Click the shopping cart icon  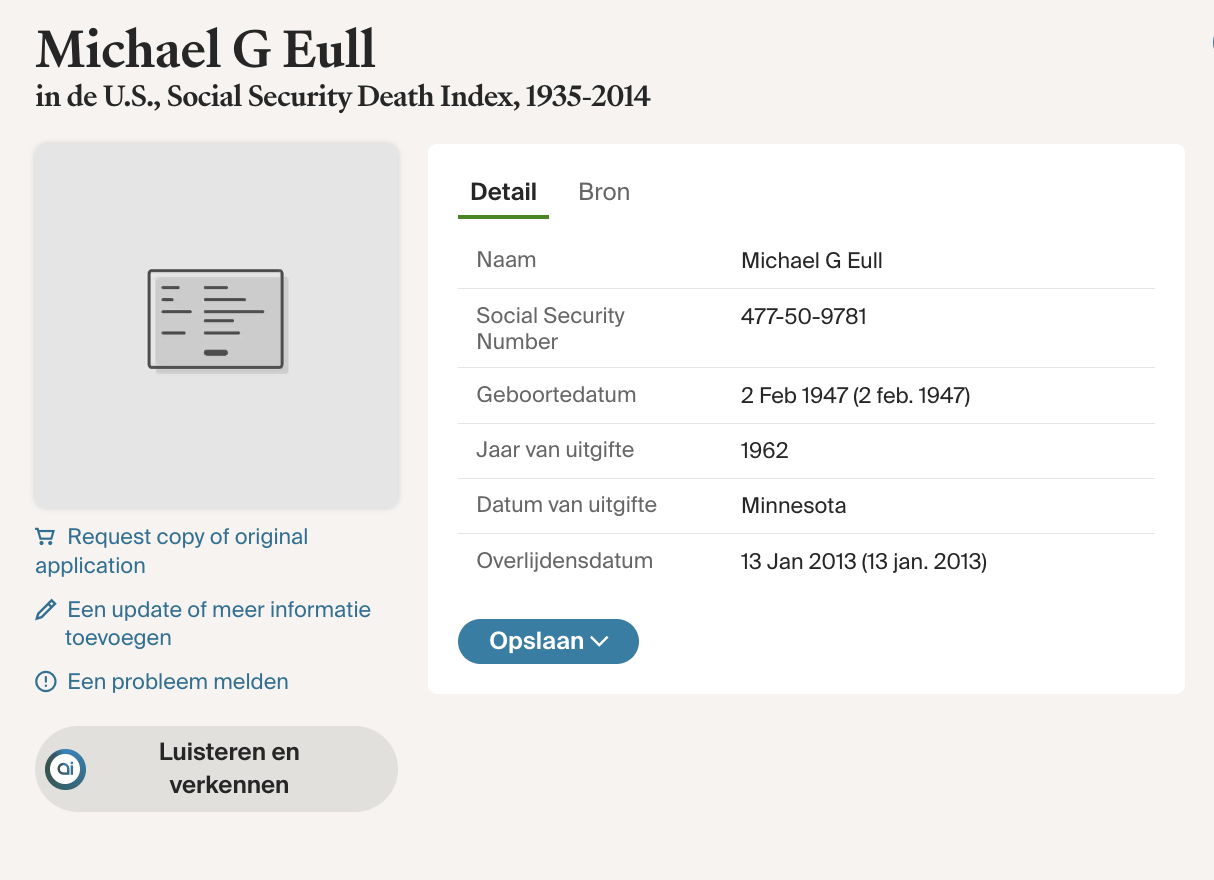[45, 537]
